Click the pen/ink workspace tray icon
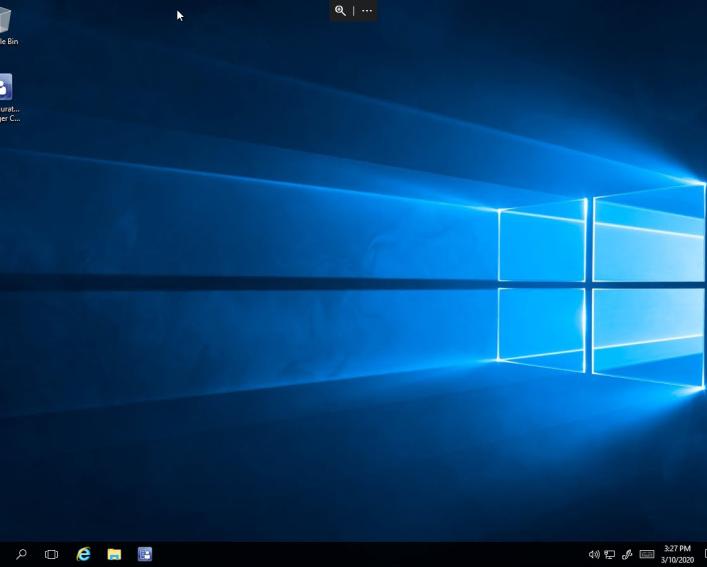The height and width of the screenshot is (567, 707). 627,554
